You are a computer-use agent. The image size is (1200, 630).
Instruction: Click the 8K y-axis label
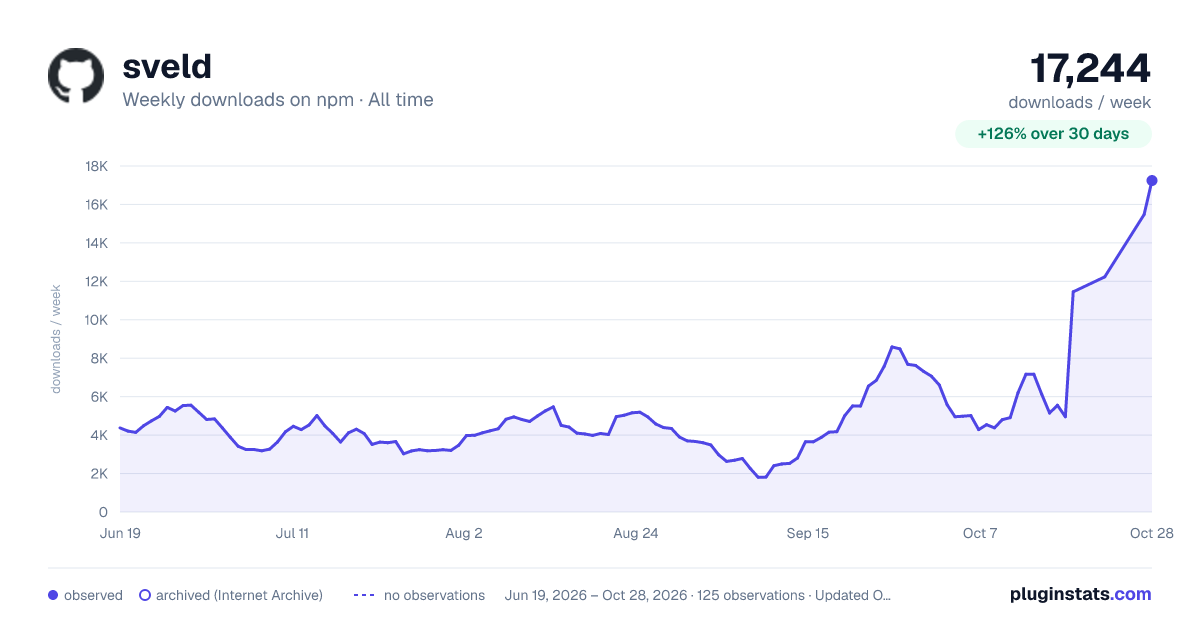coord(100,358)
